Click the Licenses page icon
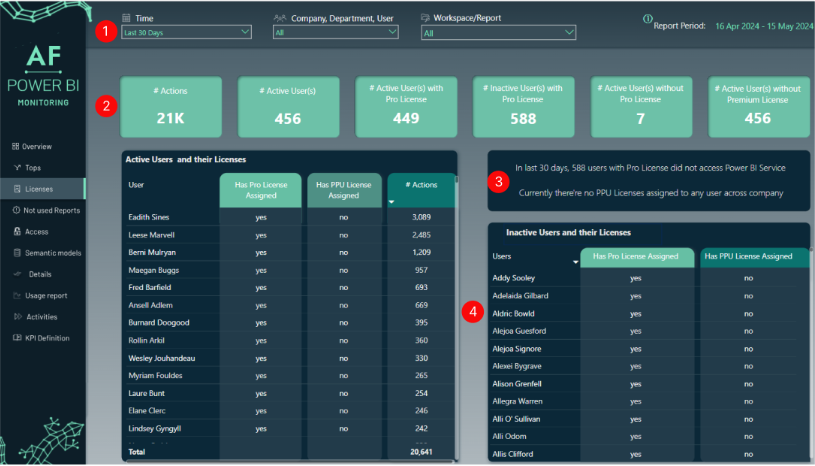Image resolution: width=815 pixels, height=466 pixels. [x=17, y=189]
